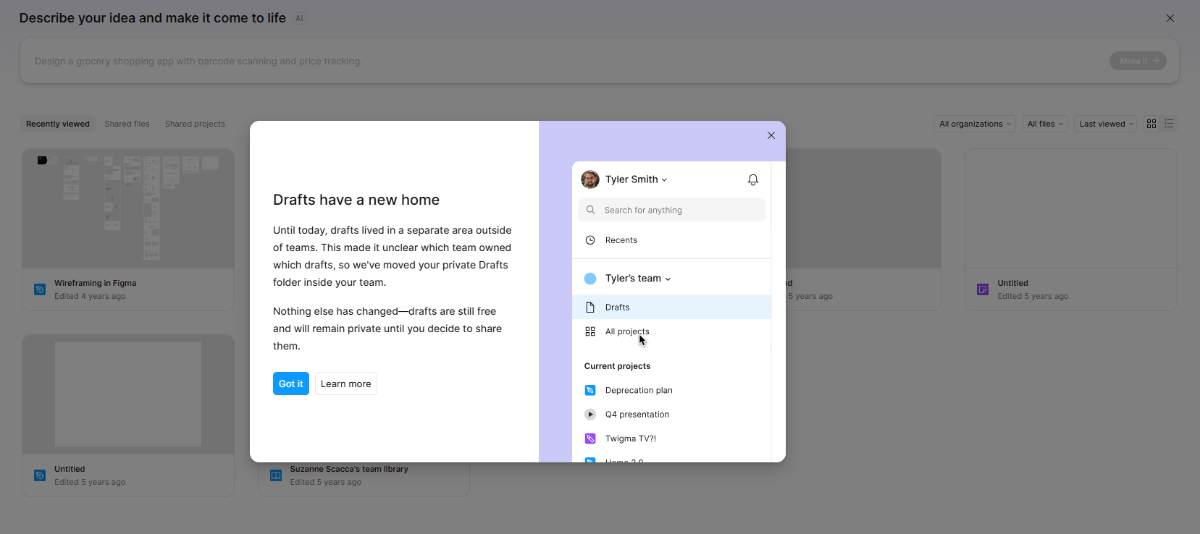Expand the Tyler's team dropdown

pyautogui.click(x=638, y=279)
